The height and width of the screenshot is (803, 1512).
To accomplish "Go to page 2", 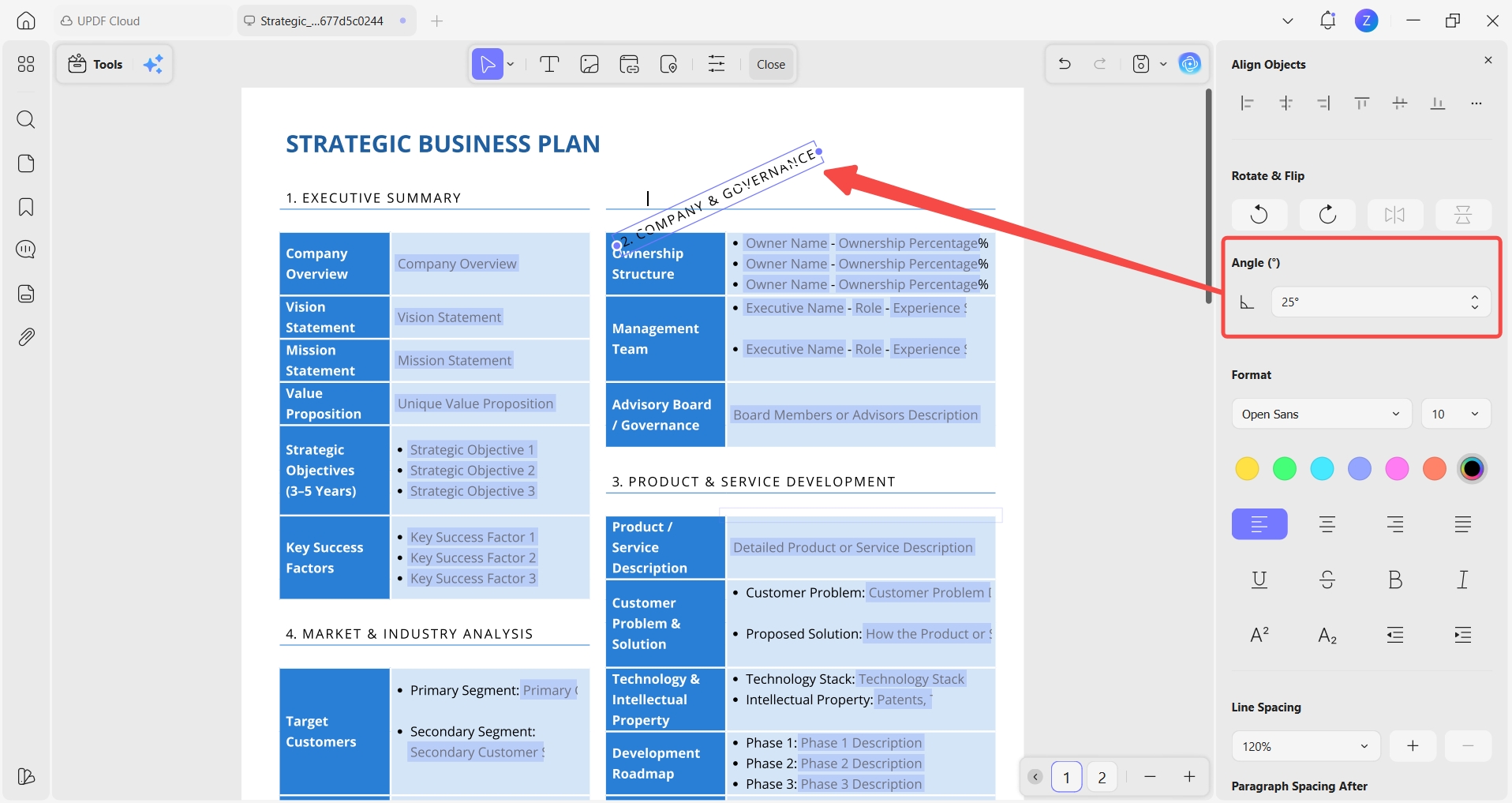I will (1102, 777).
